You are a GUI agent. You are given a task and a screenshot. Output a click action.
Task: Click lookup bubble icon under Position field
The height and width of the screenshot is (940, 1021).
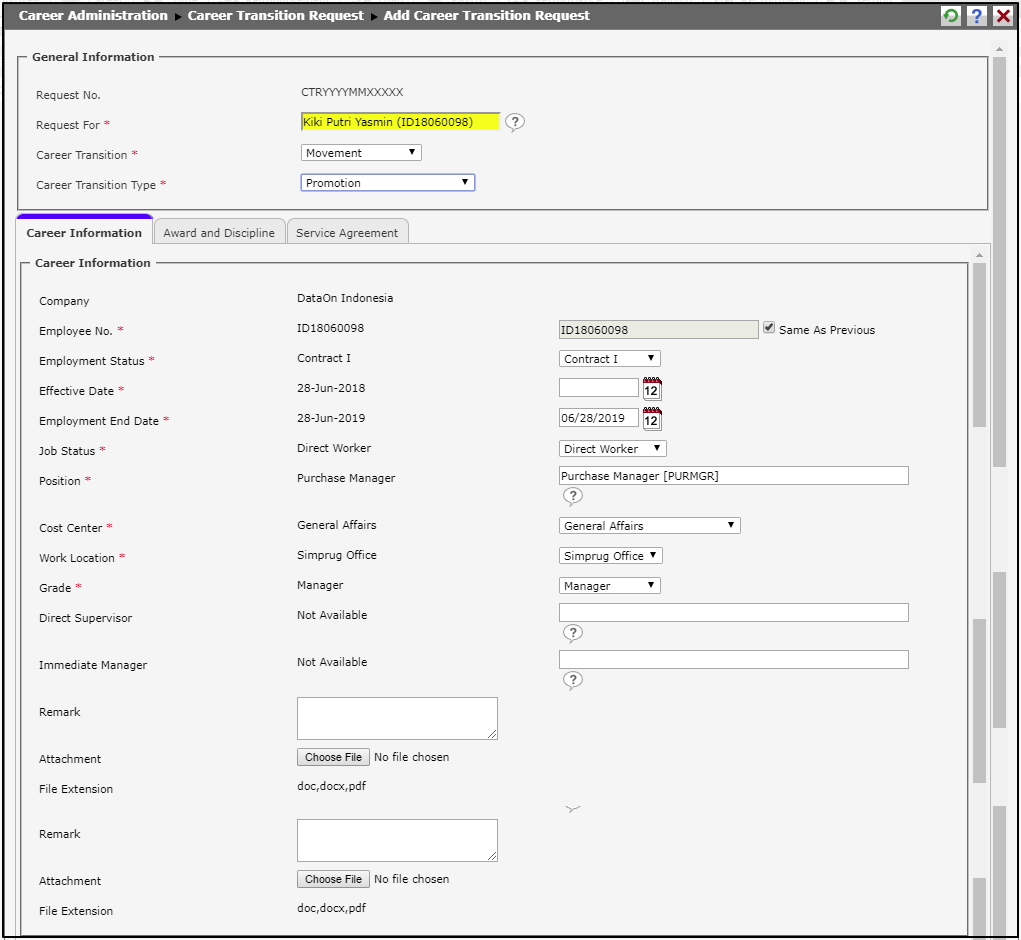point(572,496)
